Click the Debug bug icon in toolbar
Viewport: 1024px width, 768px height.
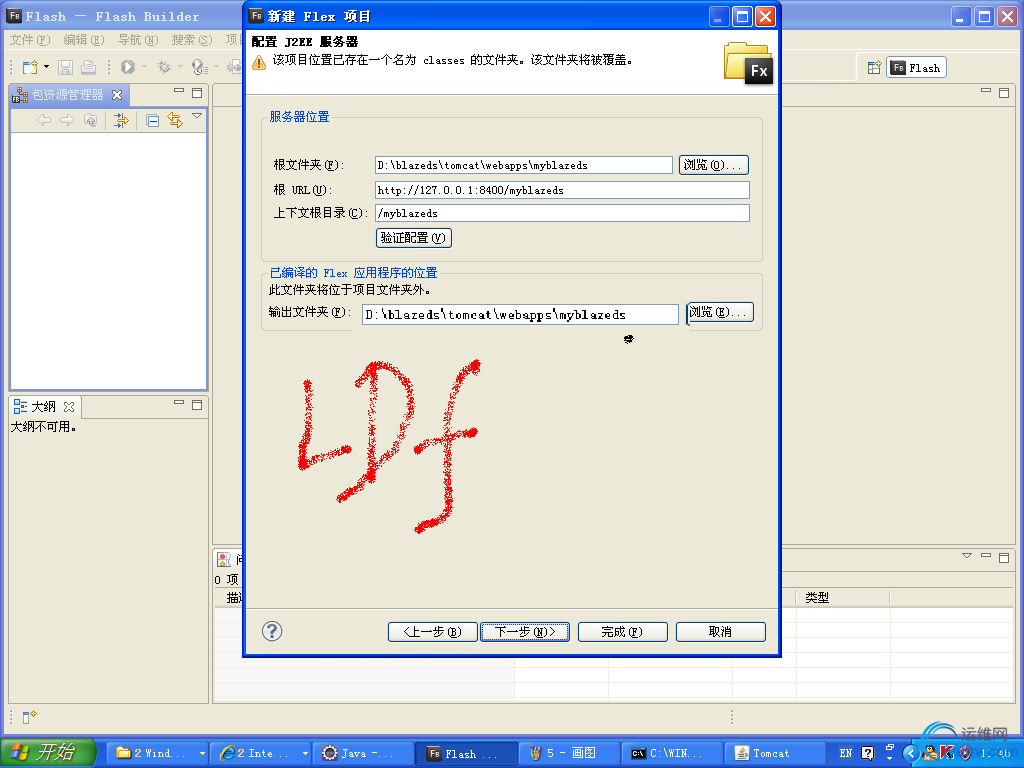click(x=164, y=67)
